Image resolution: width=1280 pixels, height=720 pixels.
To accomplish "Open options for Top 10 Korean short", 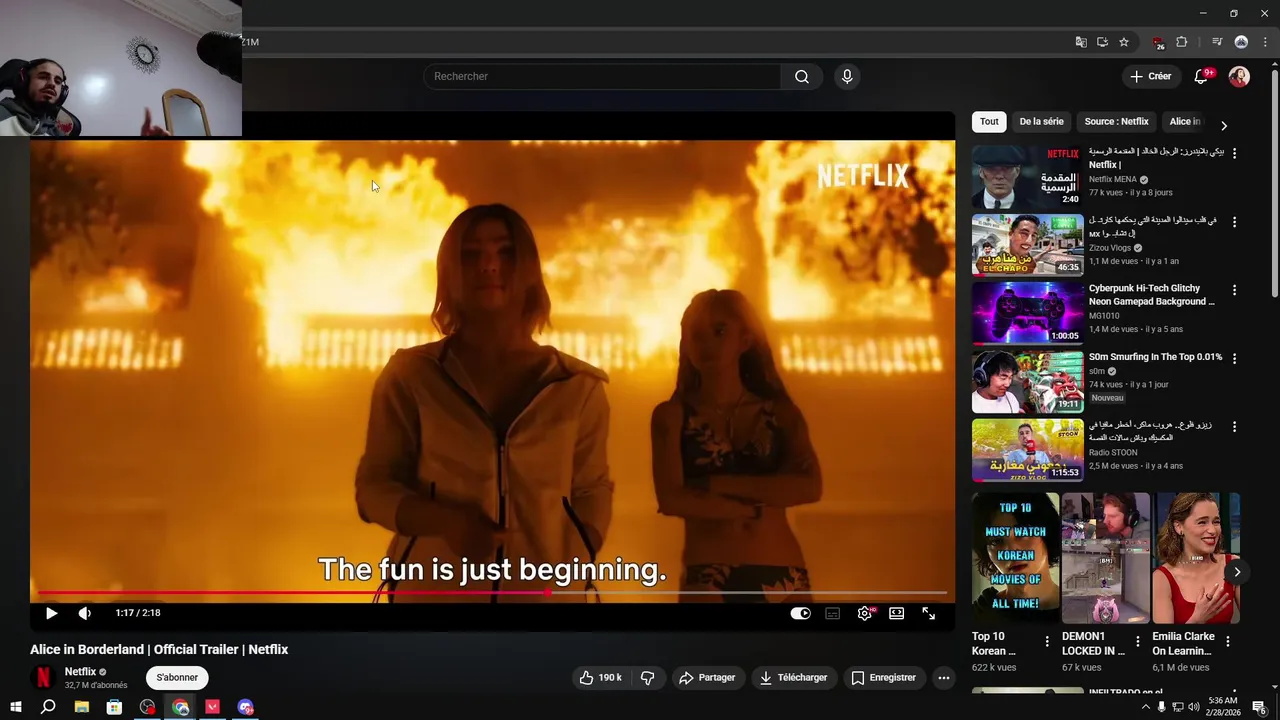I will coord(1047,641).
